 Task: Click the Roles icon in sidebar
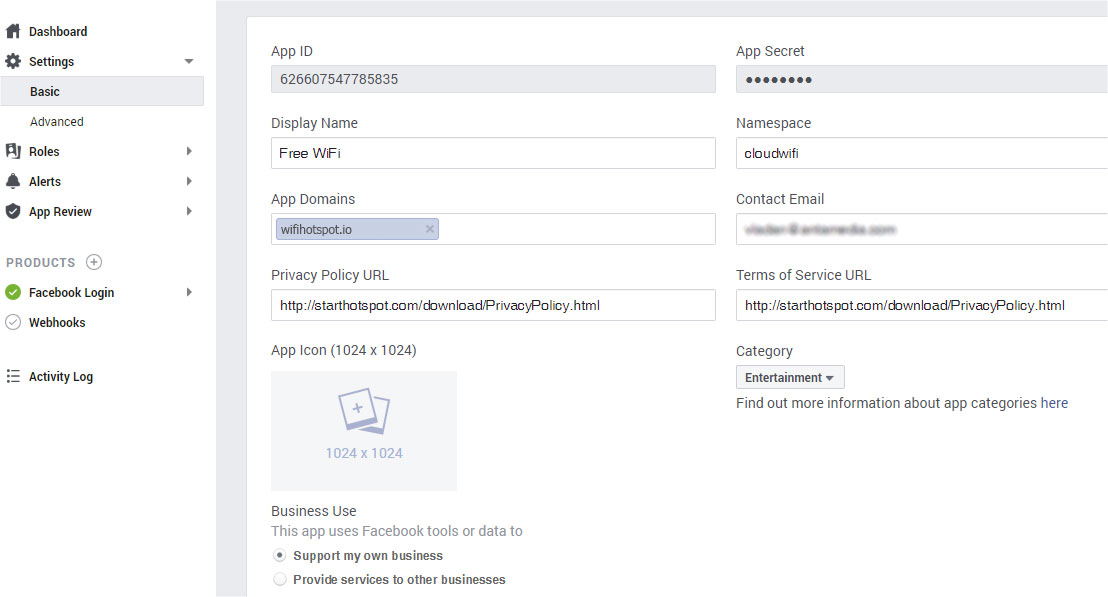(x=13, y=151)
